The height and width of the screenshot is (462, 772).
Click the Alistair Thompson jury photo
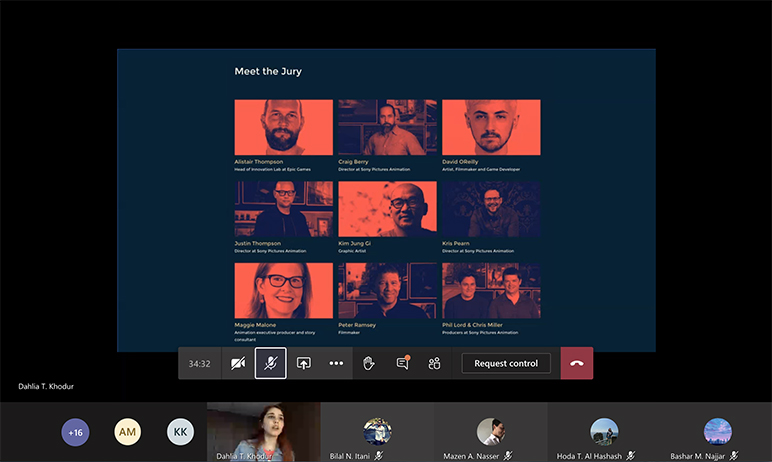pyautogui.click(x=284, y=127)
